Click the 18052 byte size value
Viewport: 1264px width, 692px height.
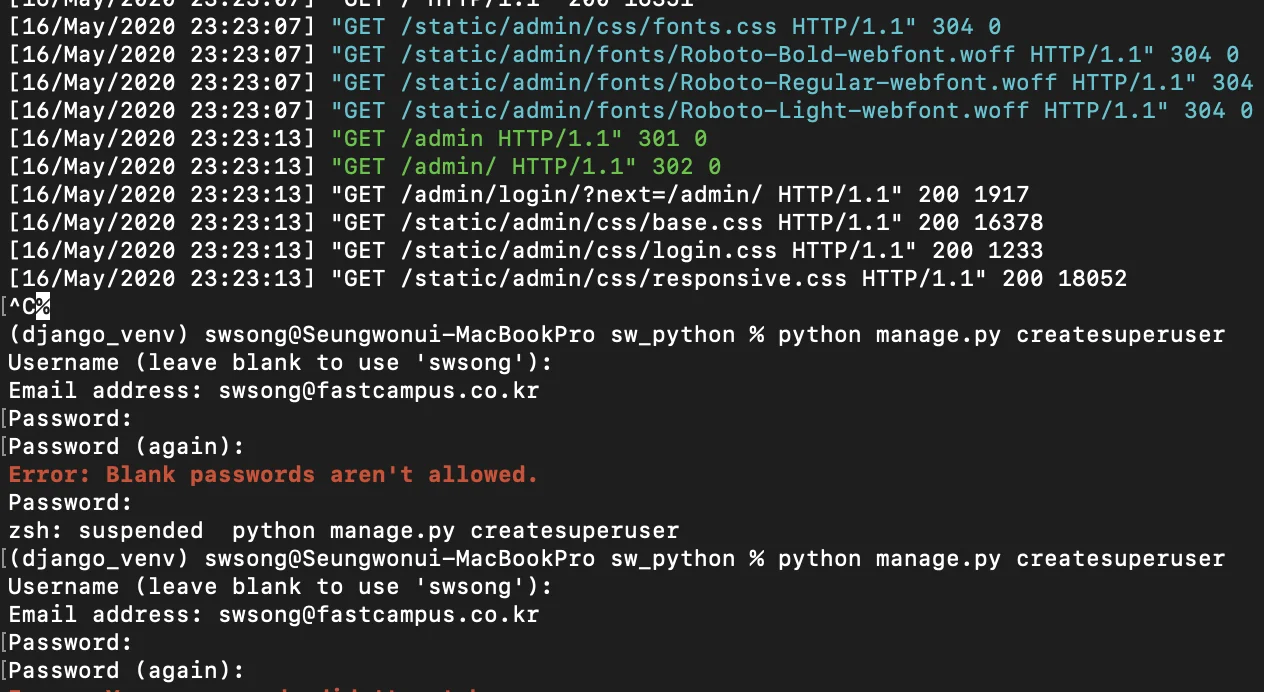[1092, 279]
